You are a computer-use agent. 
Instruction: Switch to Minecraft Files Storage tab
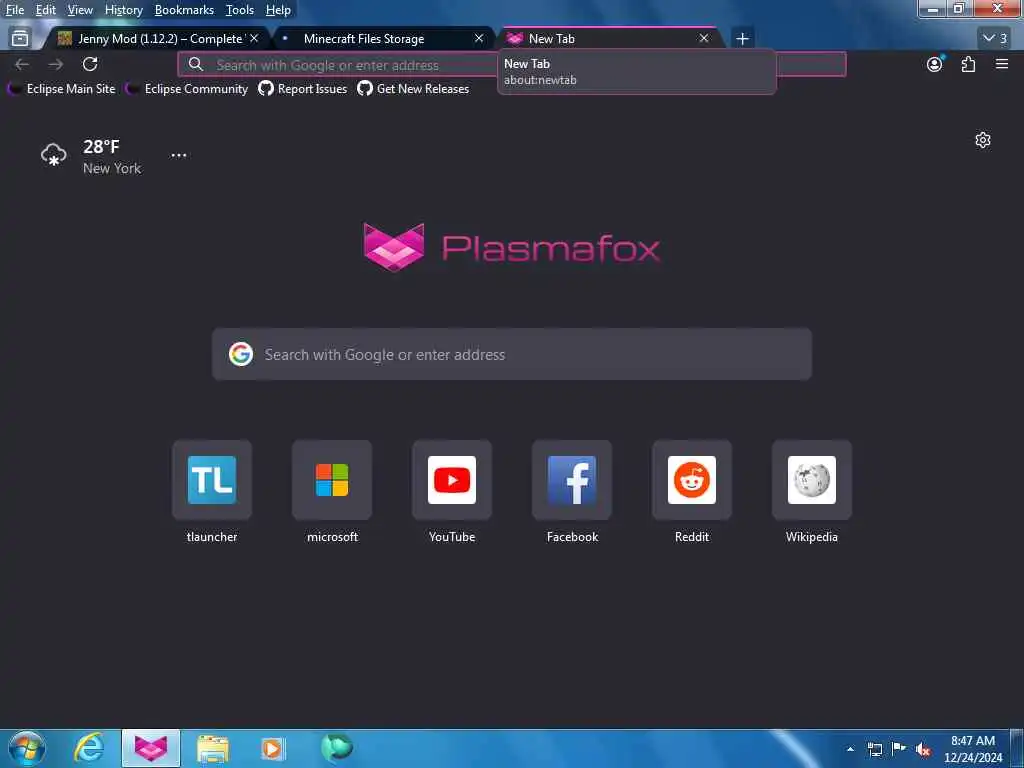coord(382,39)
